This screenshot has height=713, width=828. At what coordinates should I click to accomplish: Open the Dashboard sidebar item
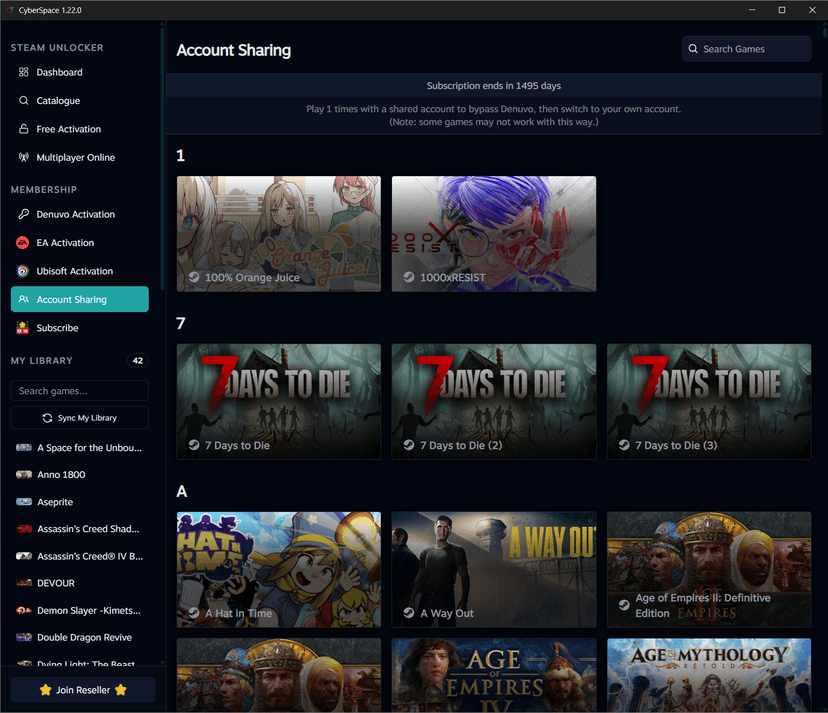[59, 72]
